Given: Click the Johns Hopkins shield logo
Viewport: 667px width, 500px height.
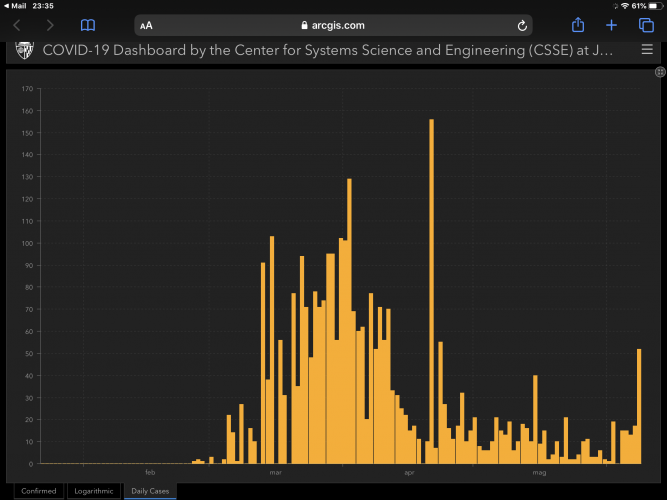Looking at the screenshot, I should (x=23, y=49).
